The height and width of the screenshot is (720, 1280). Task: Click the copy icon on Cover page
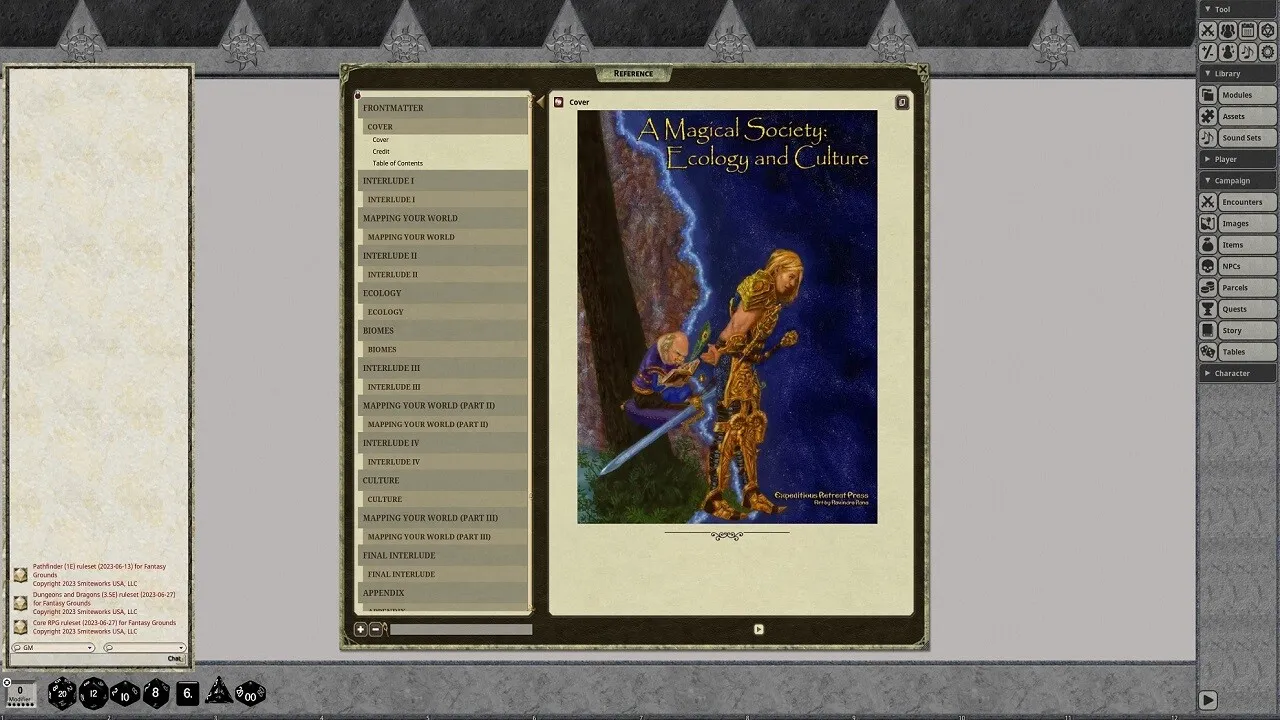coord(902,102)
